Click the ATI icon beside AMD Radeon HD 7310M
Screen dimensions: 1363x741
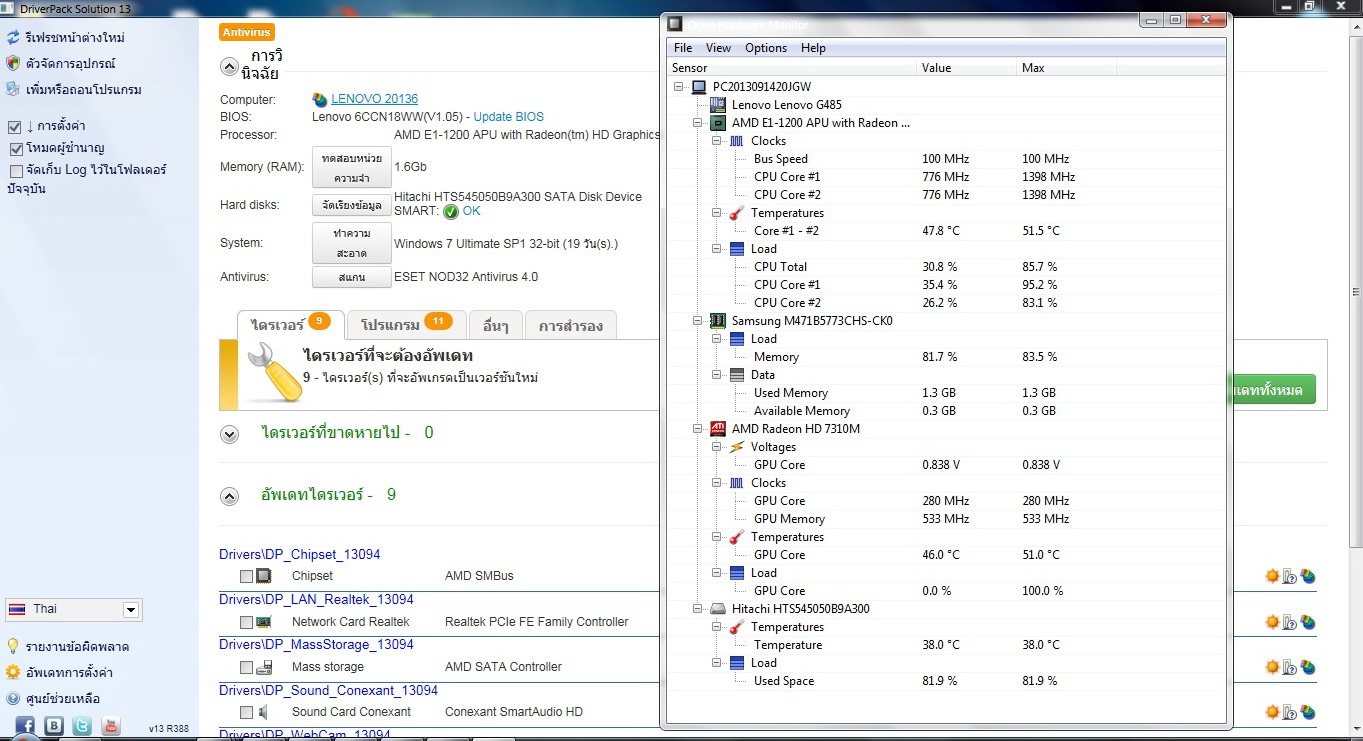click(x=717, y=429)
